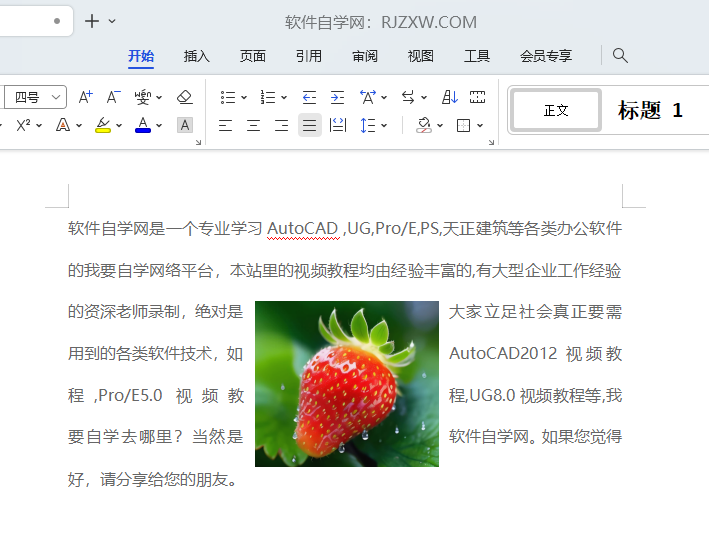Click the search magnifier icon
The height and width of the screenshot is (555, 709).
click(x=620, y=56)
